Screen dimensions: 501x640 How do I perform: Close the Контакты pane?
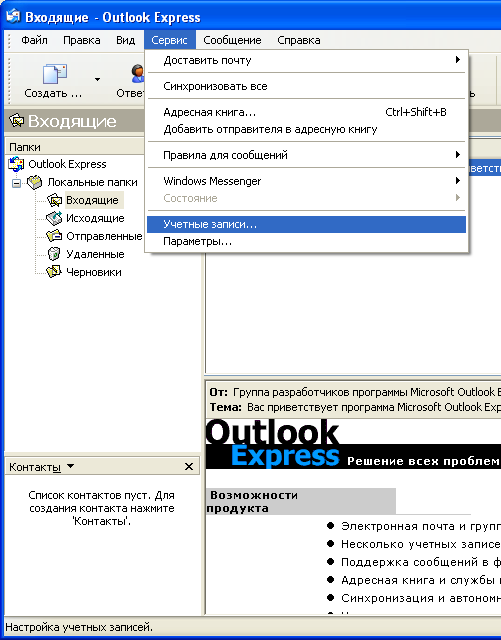coord(189,467)
